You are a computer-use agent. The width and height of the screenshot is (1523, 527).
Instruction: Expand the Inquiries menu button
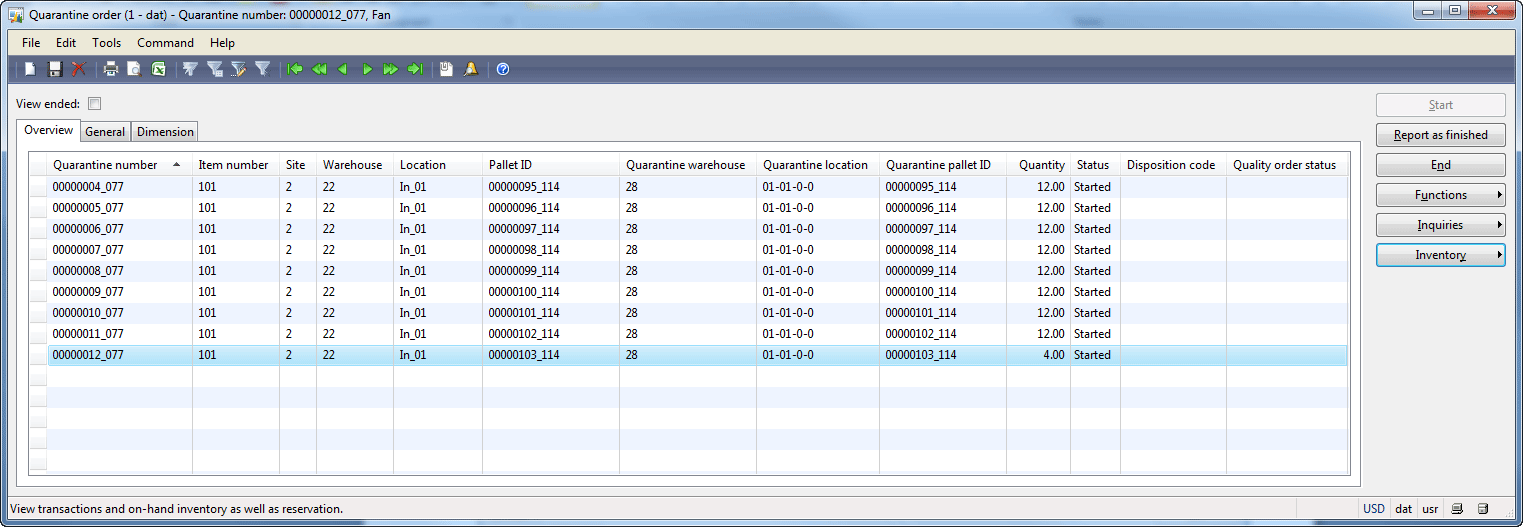click(1440, 225)
